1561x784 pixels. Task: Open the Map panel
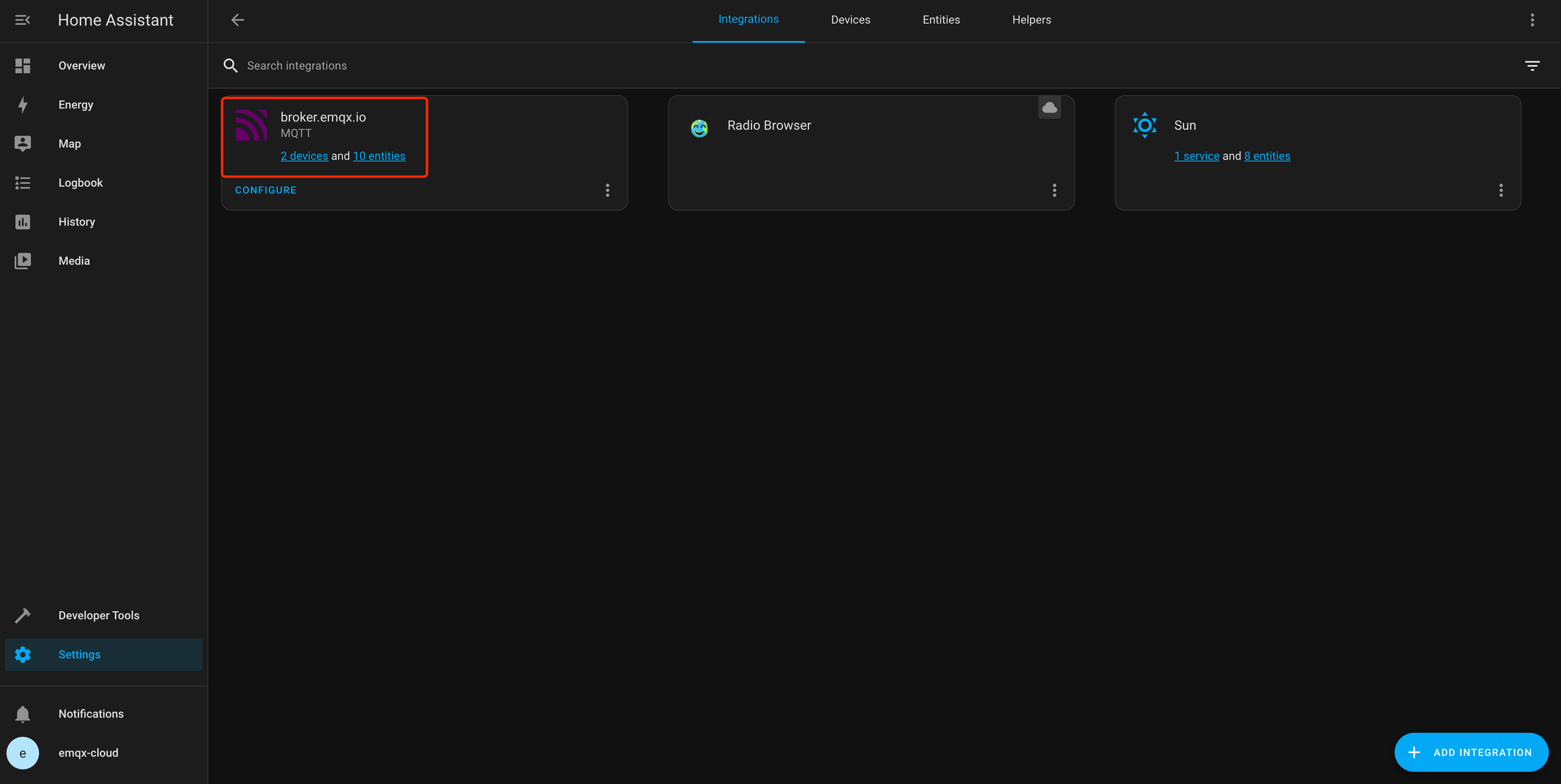69,144
